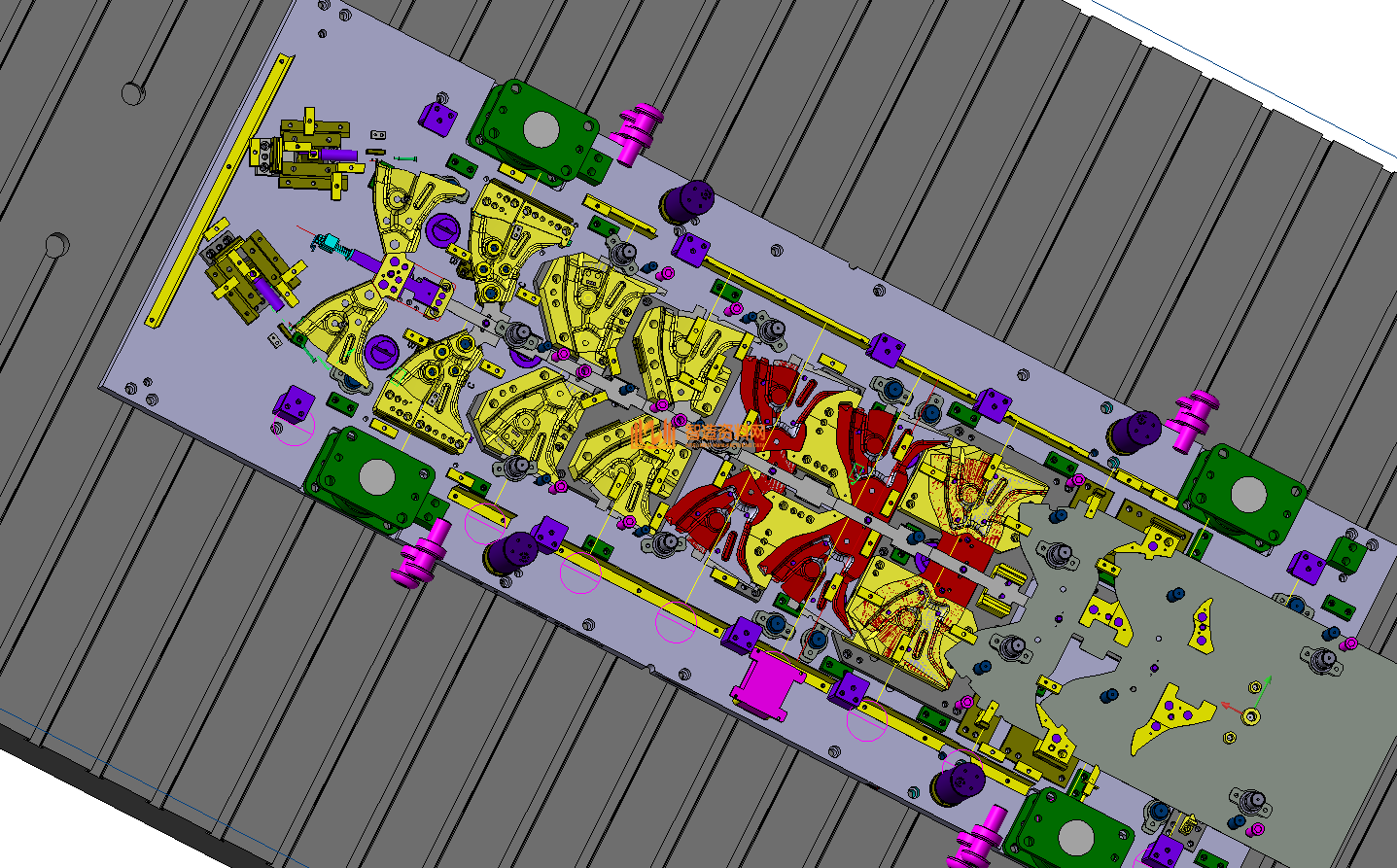This screenshot has width=1397, height=868.
Task: Click the keyhole slot in the upper-left grey base
Action: coord(135,91)
